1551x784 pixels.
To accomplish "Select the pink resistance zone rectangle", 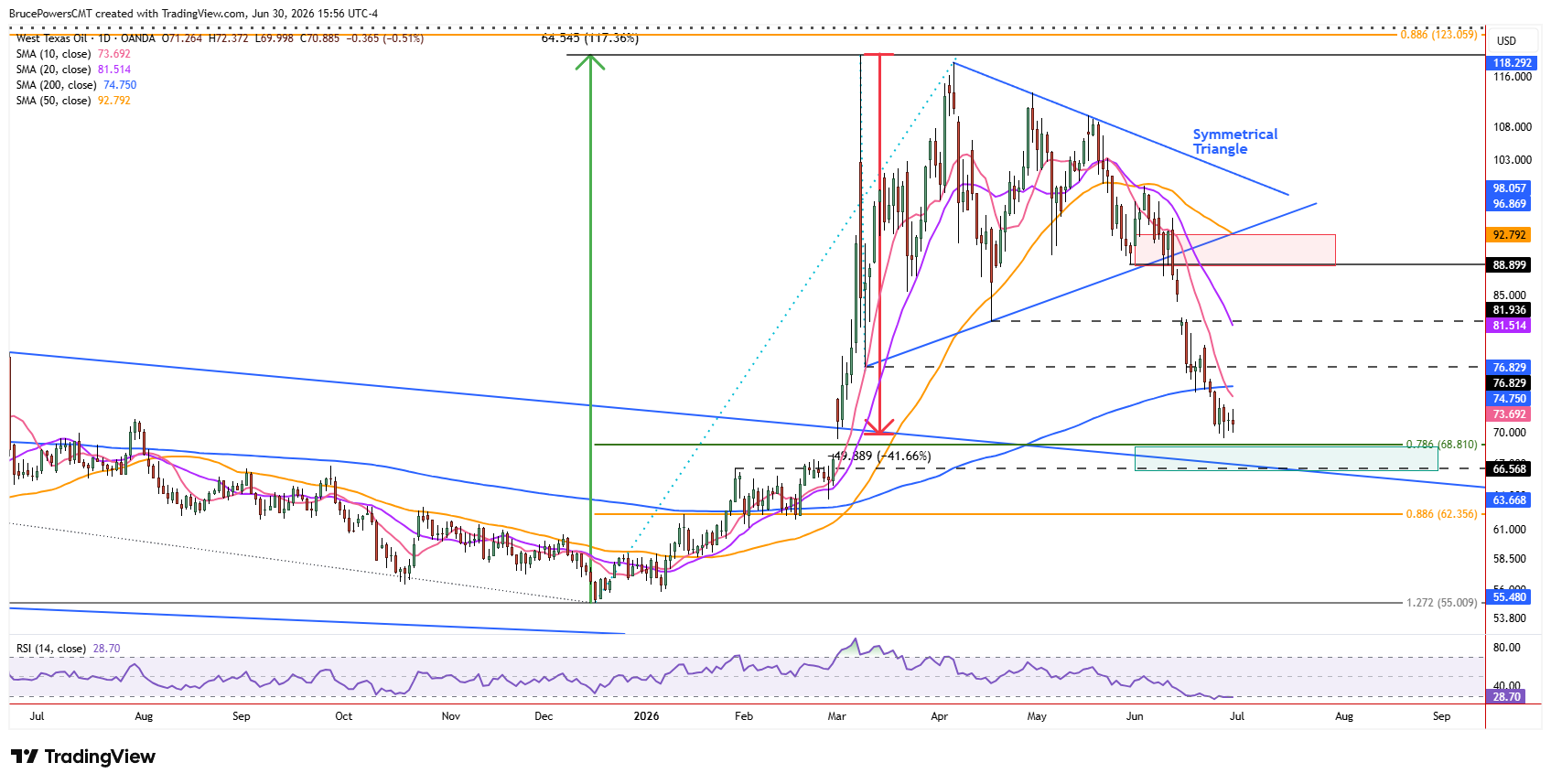I will pyautogui.click(x=1233, y=250).
